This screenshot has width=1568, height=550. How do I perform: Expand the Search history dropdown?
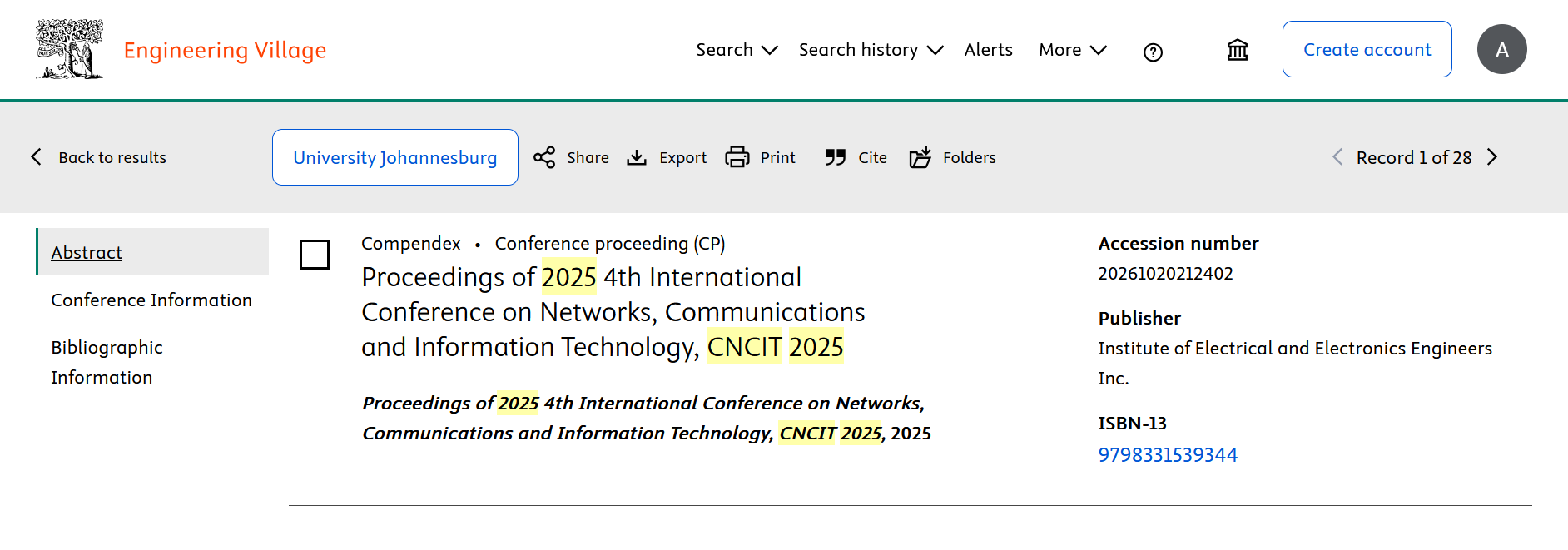[x=871, y=50]
